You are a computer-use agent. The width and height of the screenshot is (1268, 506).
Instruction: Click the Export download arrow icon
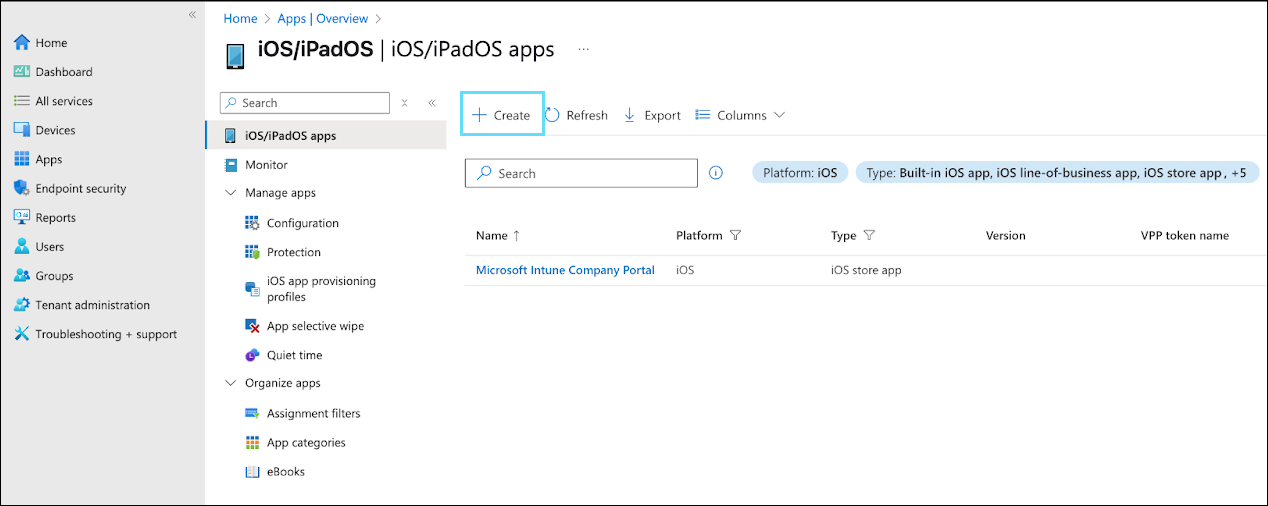[630, 115]
